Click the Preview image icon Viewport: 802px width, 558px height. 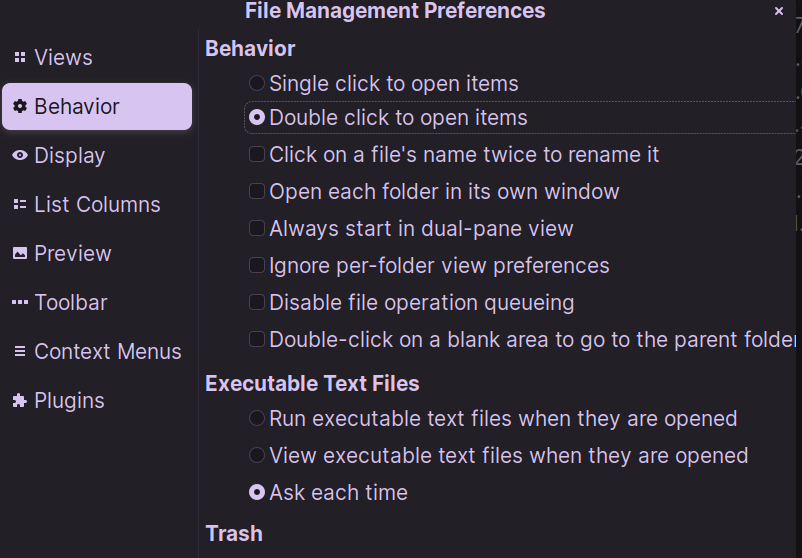(20, 254)
